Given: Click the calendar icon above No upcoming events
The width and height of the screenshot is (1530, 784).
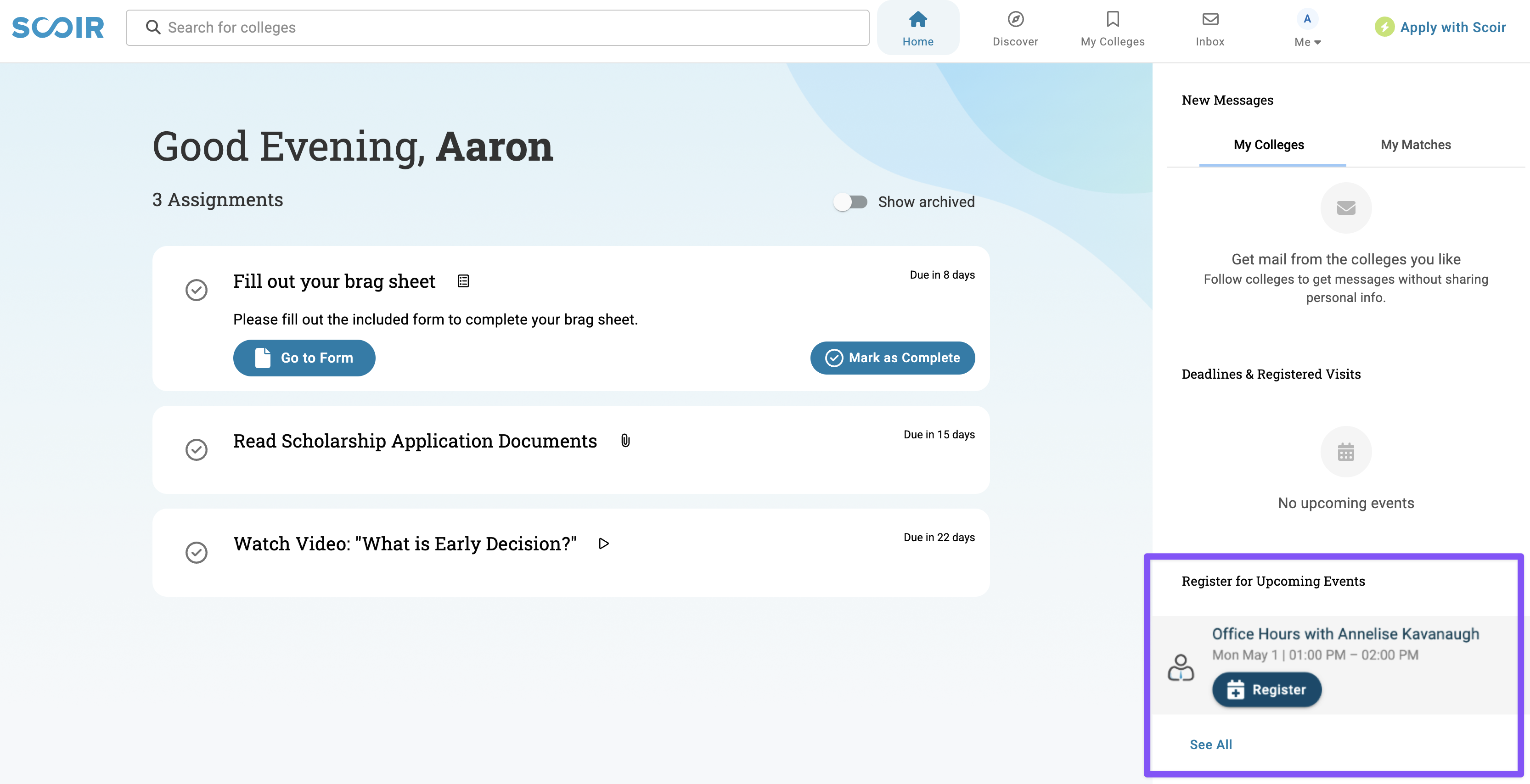Looking at the screenshot, I should tap(1346, 451).
